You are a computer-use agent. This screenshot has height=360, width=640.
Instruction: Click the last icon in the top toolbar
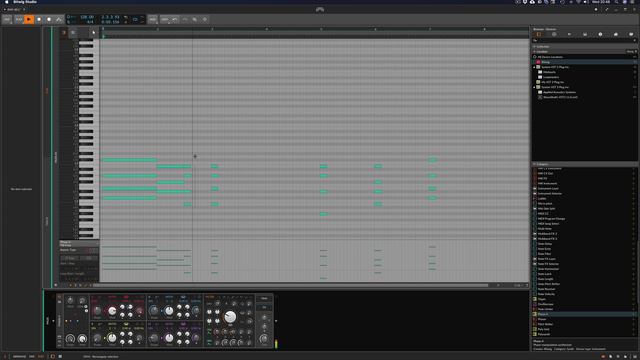click(x=205, y=19)
